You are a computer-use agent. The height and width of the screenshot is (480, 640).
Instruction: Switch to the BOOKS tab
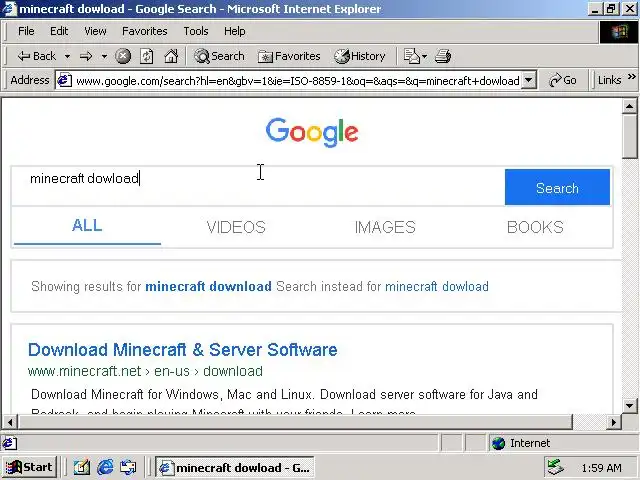(535, 227)
